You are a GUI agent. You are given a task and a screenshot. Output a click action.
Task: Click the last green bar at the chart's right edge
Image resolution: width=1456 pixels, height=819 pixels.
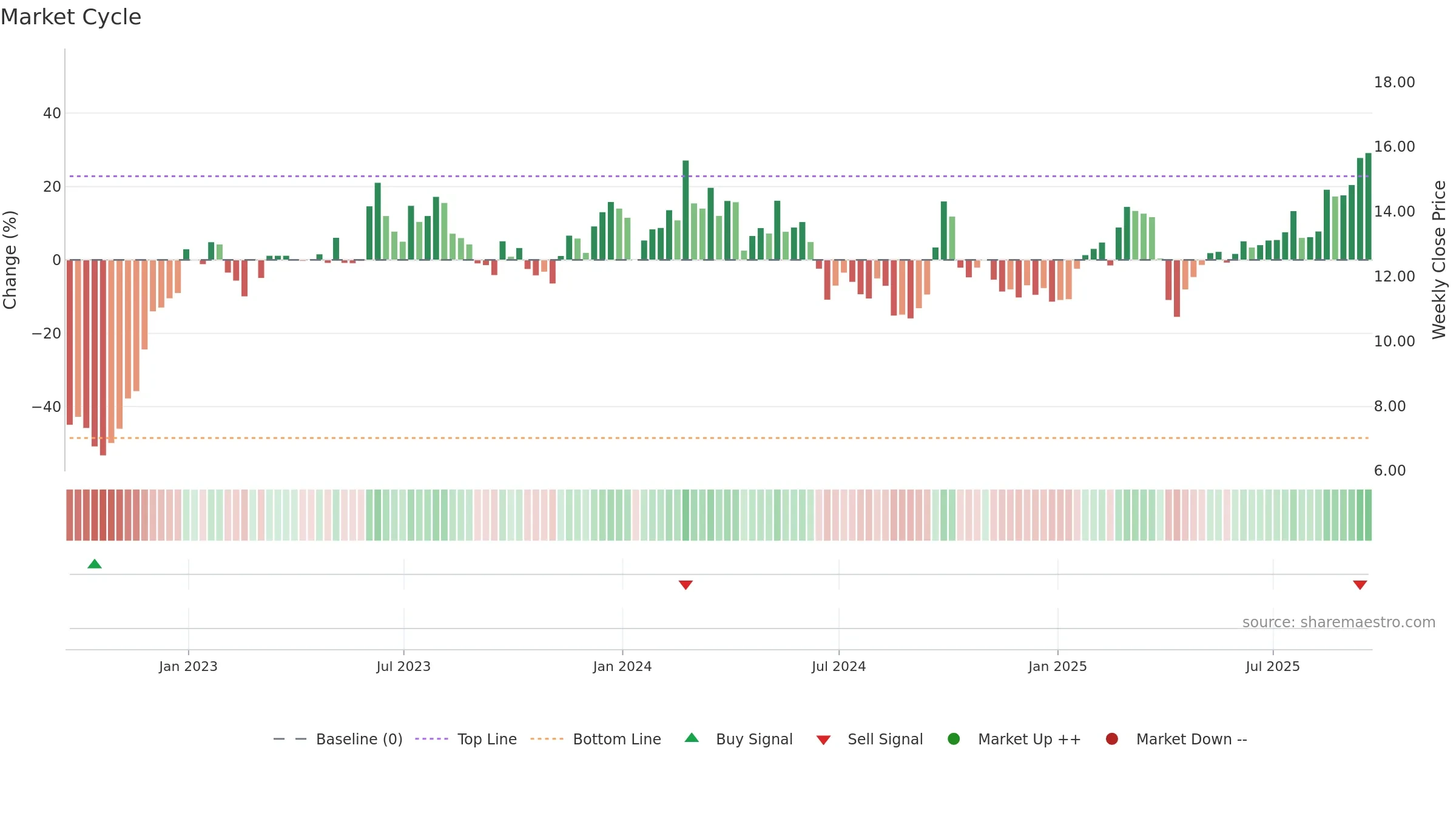click(x=1368, y=206)
